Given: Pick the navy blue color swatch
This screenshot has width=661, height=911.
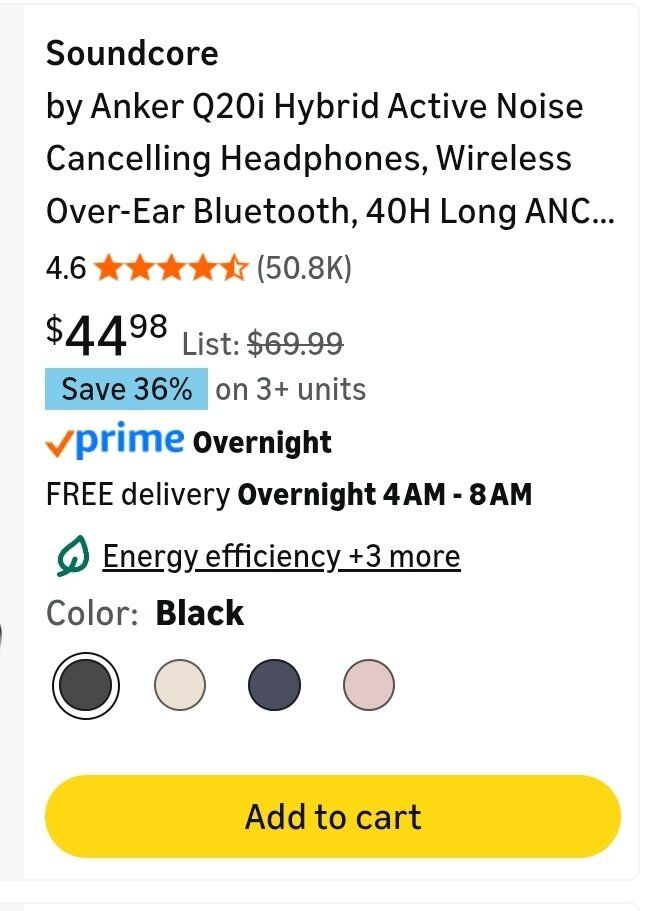Looking at the screenshot, I should point(274,686).
